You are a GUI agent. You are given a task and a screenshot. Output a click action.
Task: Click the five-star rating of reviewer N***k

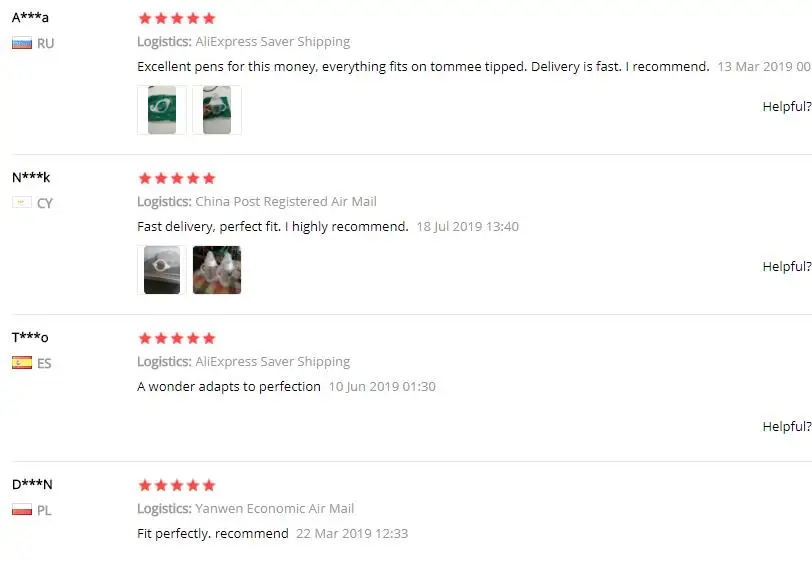click(177, 179)
